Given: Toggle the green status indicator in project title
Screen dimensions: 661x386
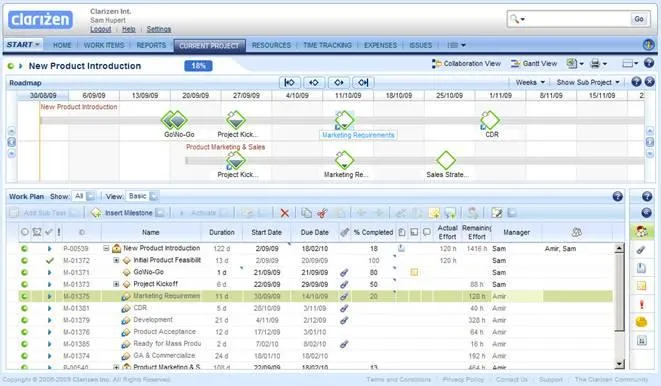Looking at the screenshot, I should click(x=11, y=66).
